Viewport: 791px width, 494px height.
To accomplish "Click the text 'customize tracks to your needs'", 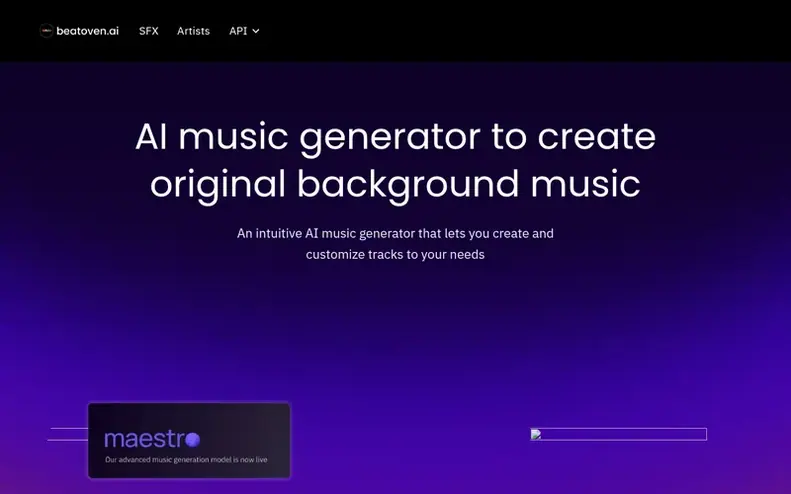I will [395, 254].
